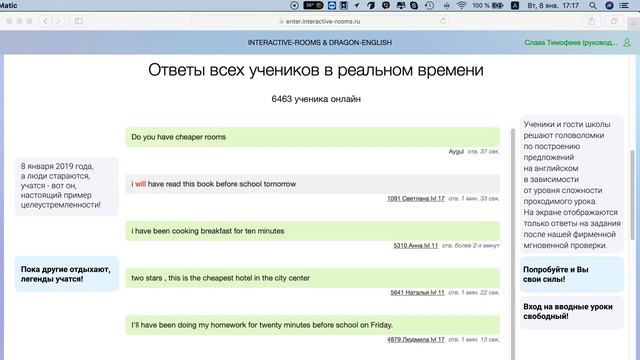Screen dimensions: 640x360
Task: Click timestamp 'отв. 1 мин. 13 сек.'
Action: [474, 339]
